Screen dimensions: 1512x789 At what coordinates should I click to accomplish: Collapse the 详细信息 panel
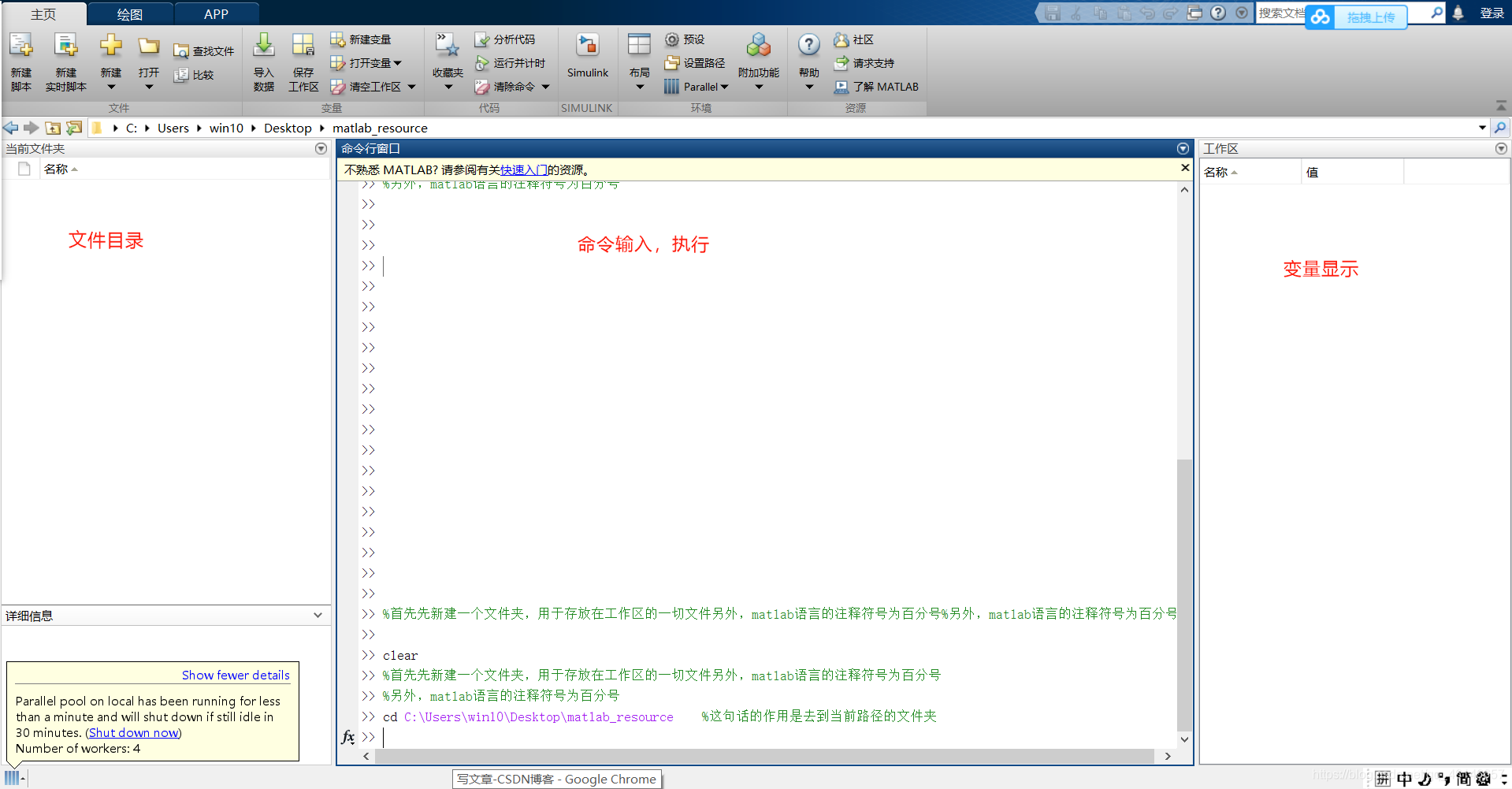[x=318, y=615]
